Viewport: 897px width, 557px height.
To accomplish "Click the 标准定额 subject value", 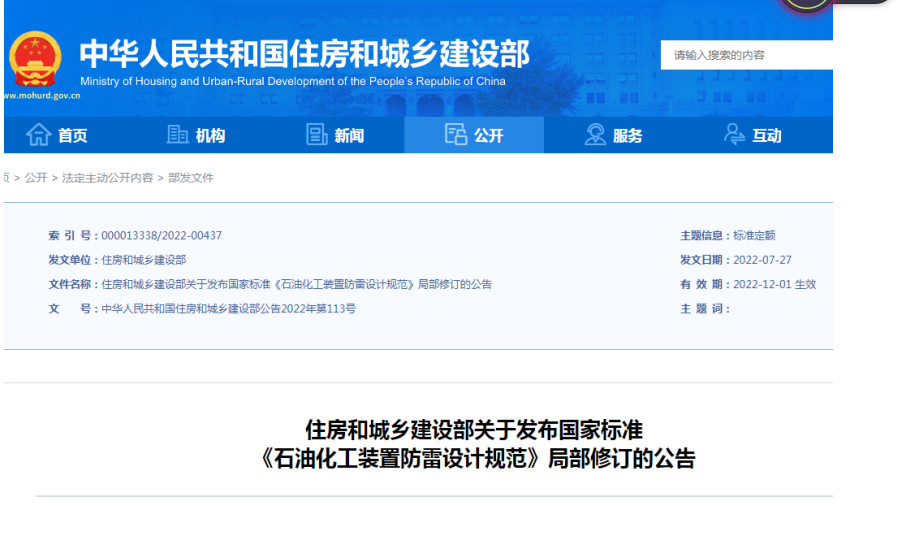I will pyautogui.click(x=754, y=236).
